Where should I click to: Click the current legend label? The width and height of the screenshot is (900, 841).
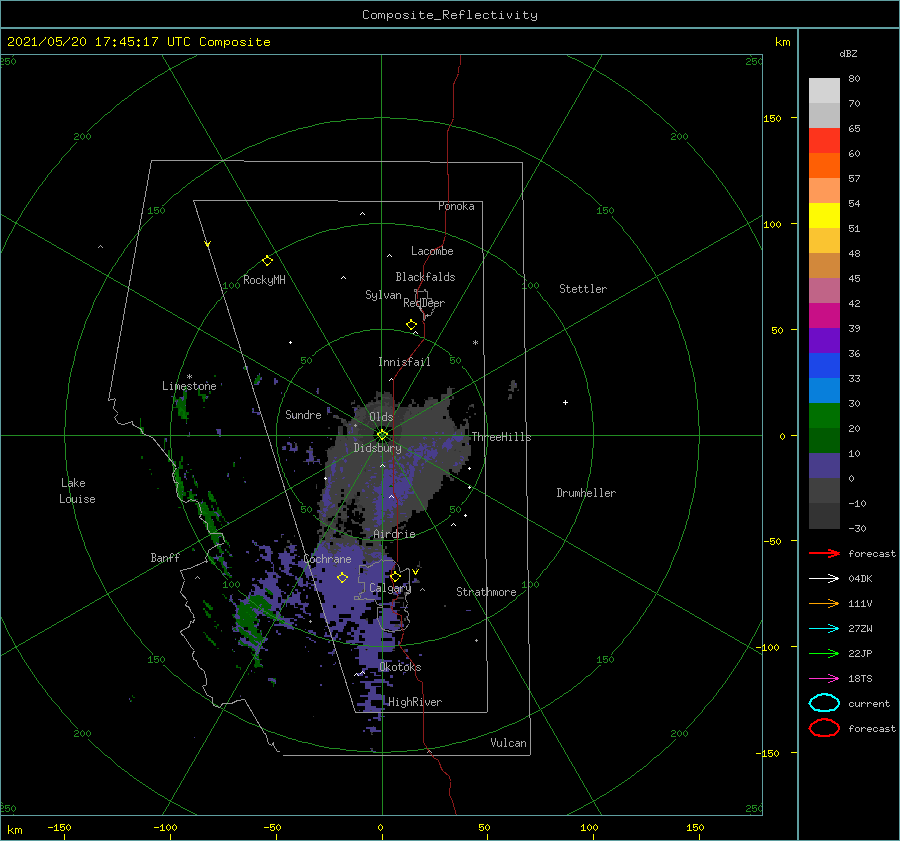pos(869,703)
